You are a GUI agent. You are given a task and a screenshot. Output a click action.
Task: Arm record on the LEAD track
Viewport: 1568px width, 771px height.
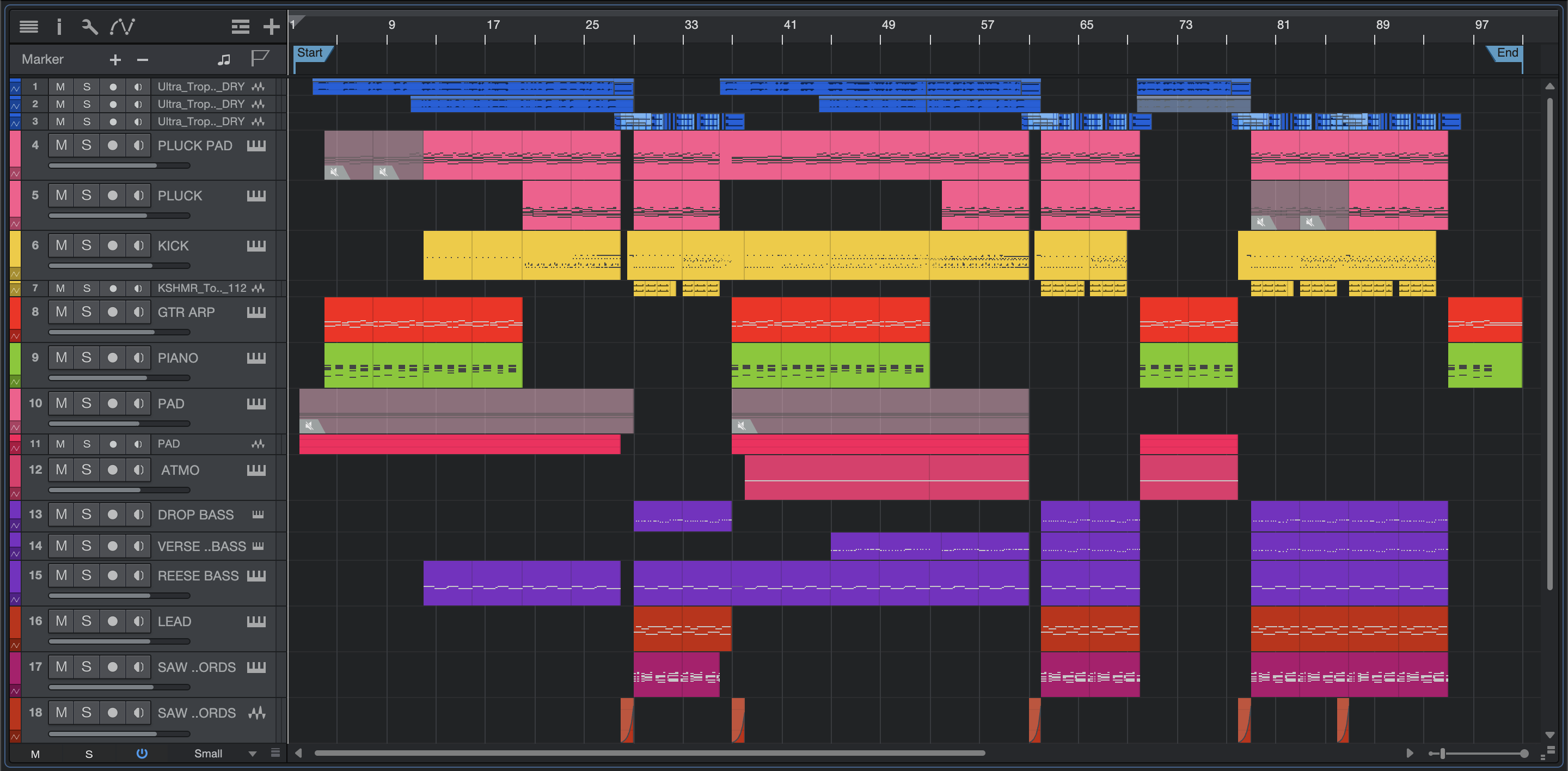coord(113,621)
